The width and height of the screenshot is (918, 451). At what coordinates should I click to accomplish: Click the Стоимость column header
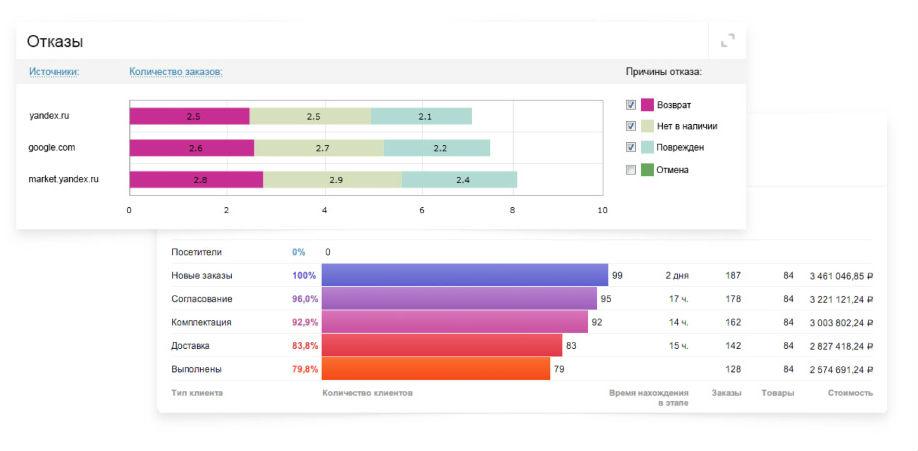[x=850, y=393]
